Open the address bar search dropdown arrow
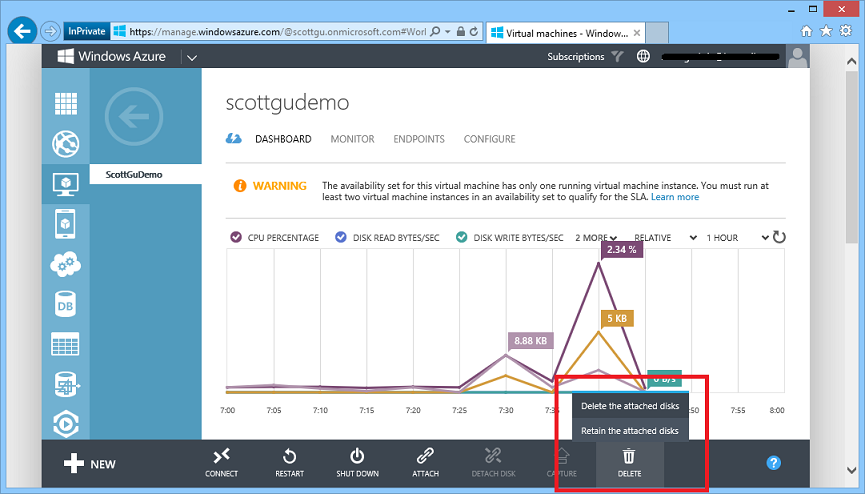The width and height of the screenshot is (865, 494). pyautogui.click(x=447, y=31)
